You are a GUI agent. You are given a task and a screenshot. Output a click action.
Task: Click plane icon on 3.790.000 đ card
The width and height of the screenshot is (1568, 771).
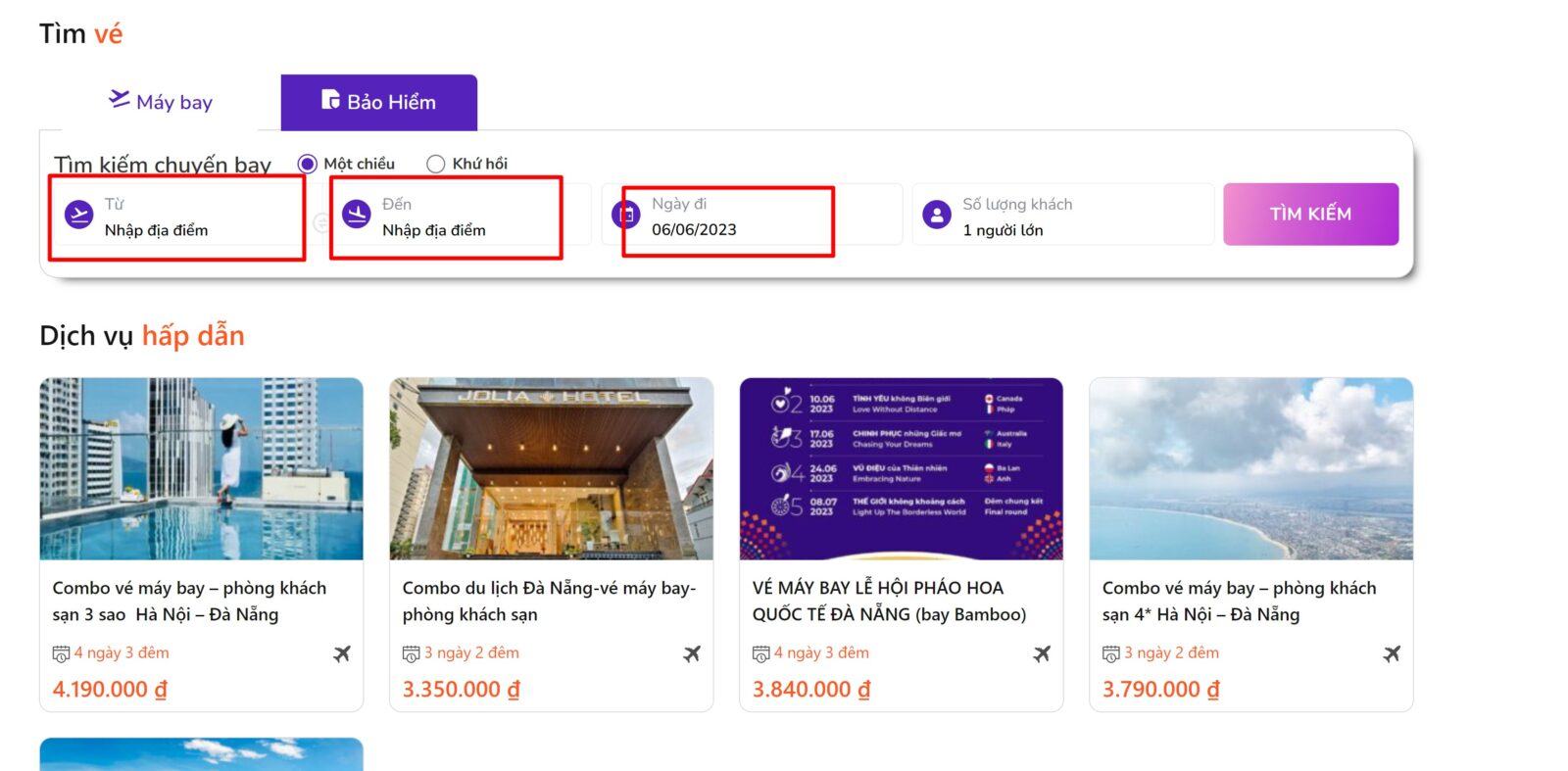pos(1392,653)
